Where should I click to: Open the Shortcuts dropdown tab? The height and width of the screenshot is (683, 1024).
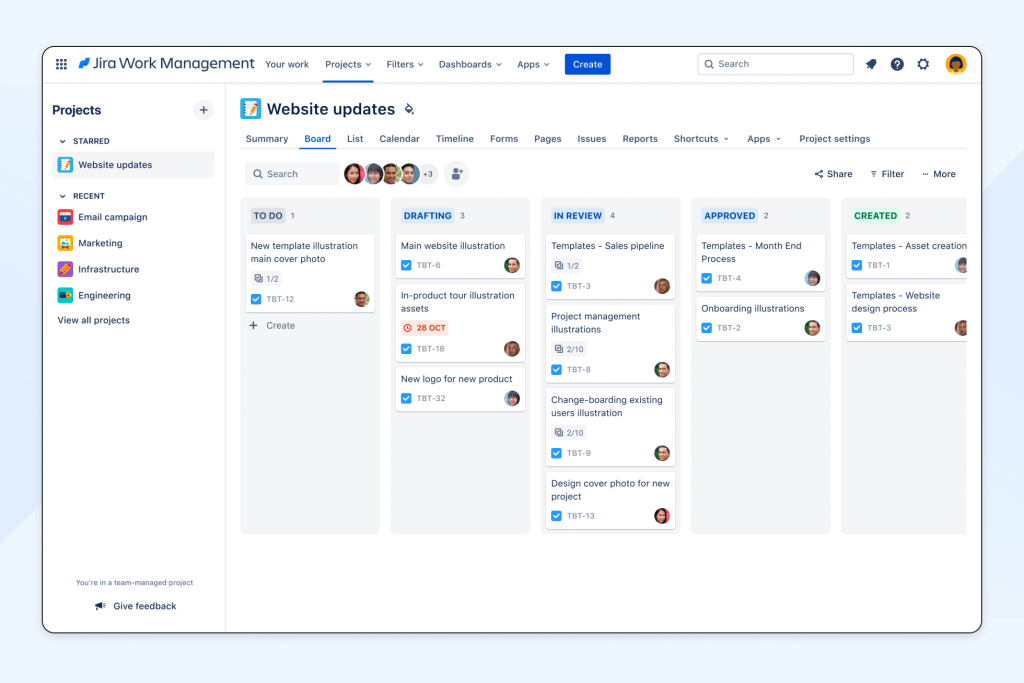click(701, 139)
